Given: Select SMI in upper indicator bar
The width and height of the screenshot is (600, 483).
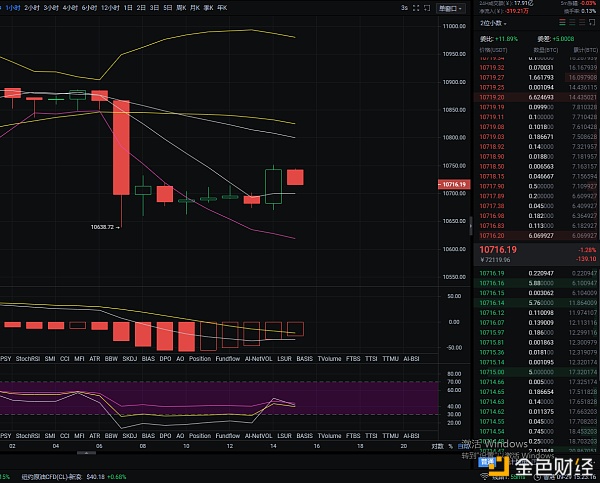Looking at the screenshot, I should point(50,359).
